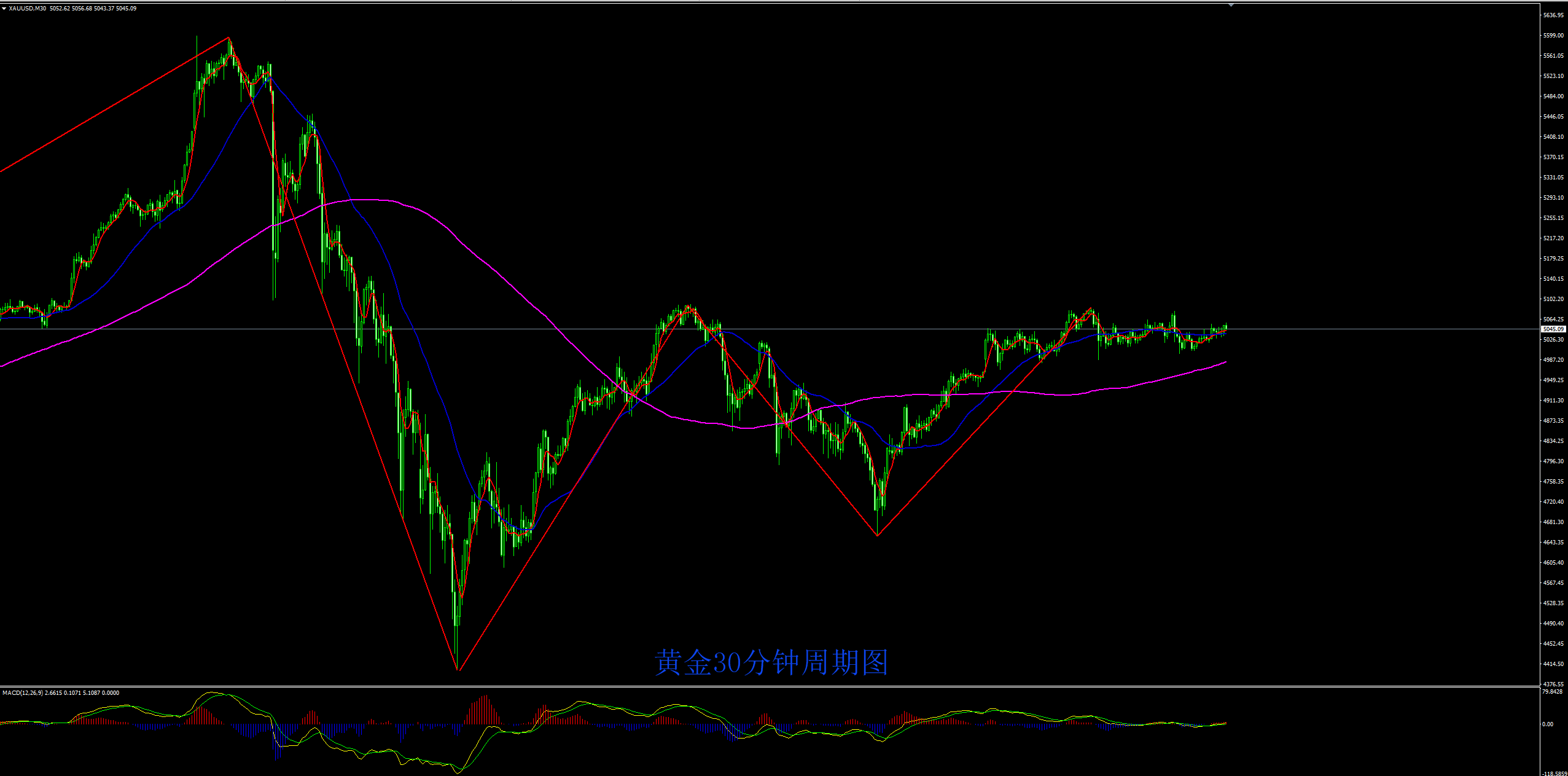Screen dimensions: 1568x776
Task: Click the 4414.50 price scale label
Action: click(x=1554, y=664)
